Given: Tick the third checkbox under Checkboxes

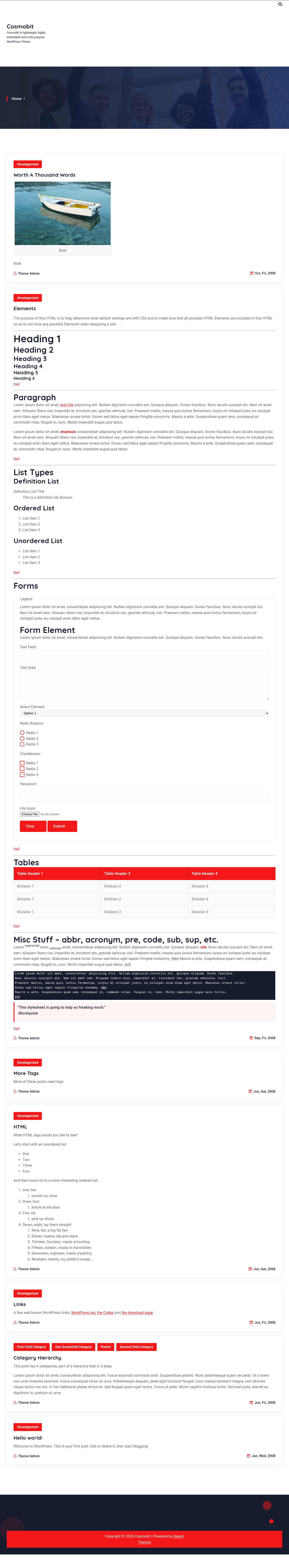Looking at the screenshot, I should [x=22, y=775].
